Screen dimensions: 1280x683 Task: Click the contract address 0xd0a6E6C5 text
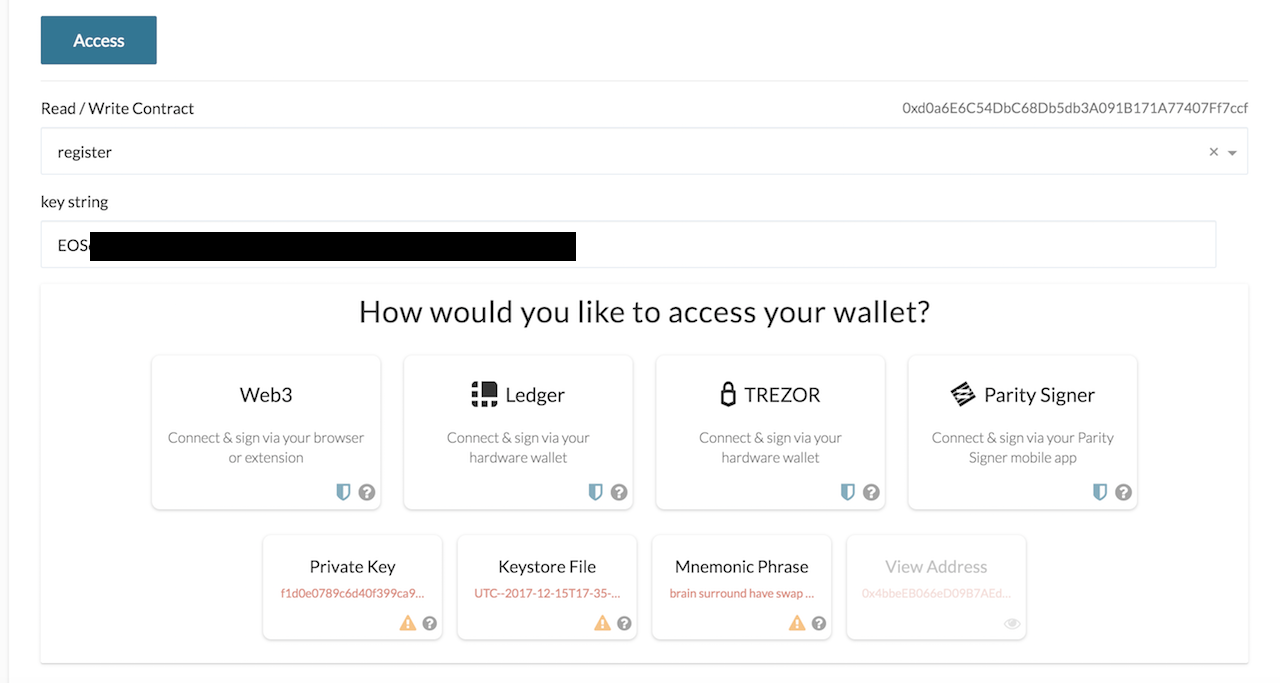(x=1075, y=108)
